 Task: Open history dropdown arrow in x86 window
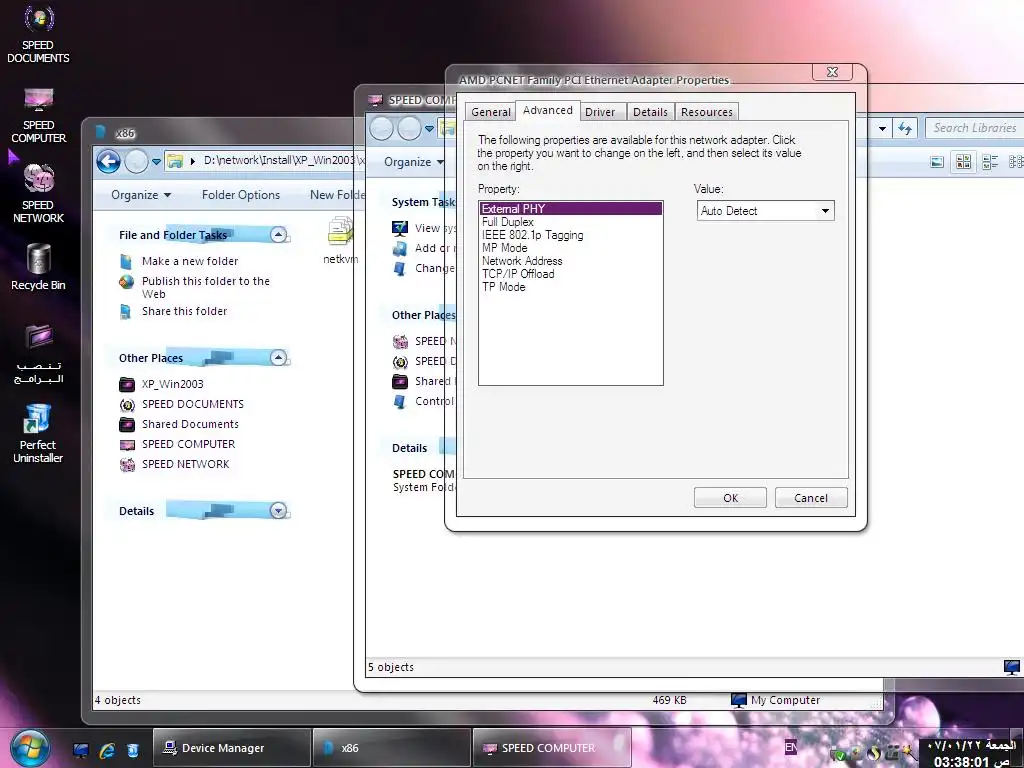pos(156,161)
